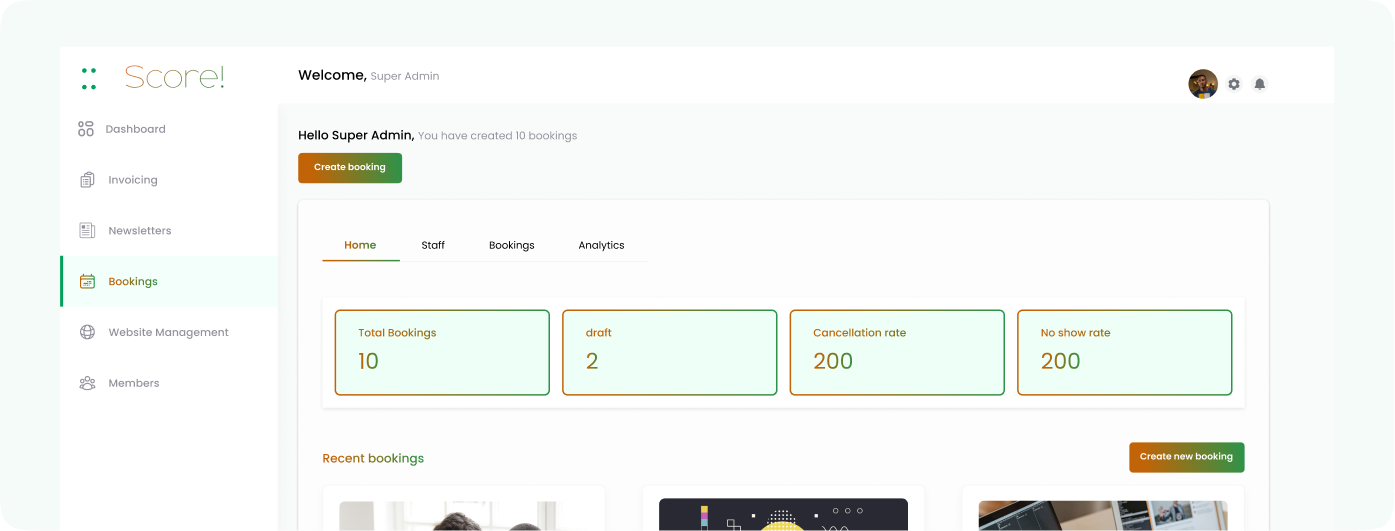The width and height of the screenshot is (1395, 531).
Task: Open settings with the gear icon
Action: click(x=1234, y=84)
